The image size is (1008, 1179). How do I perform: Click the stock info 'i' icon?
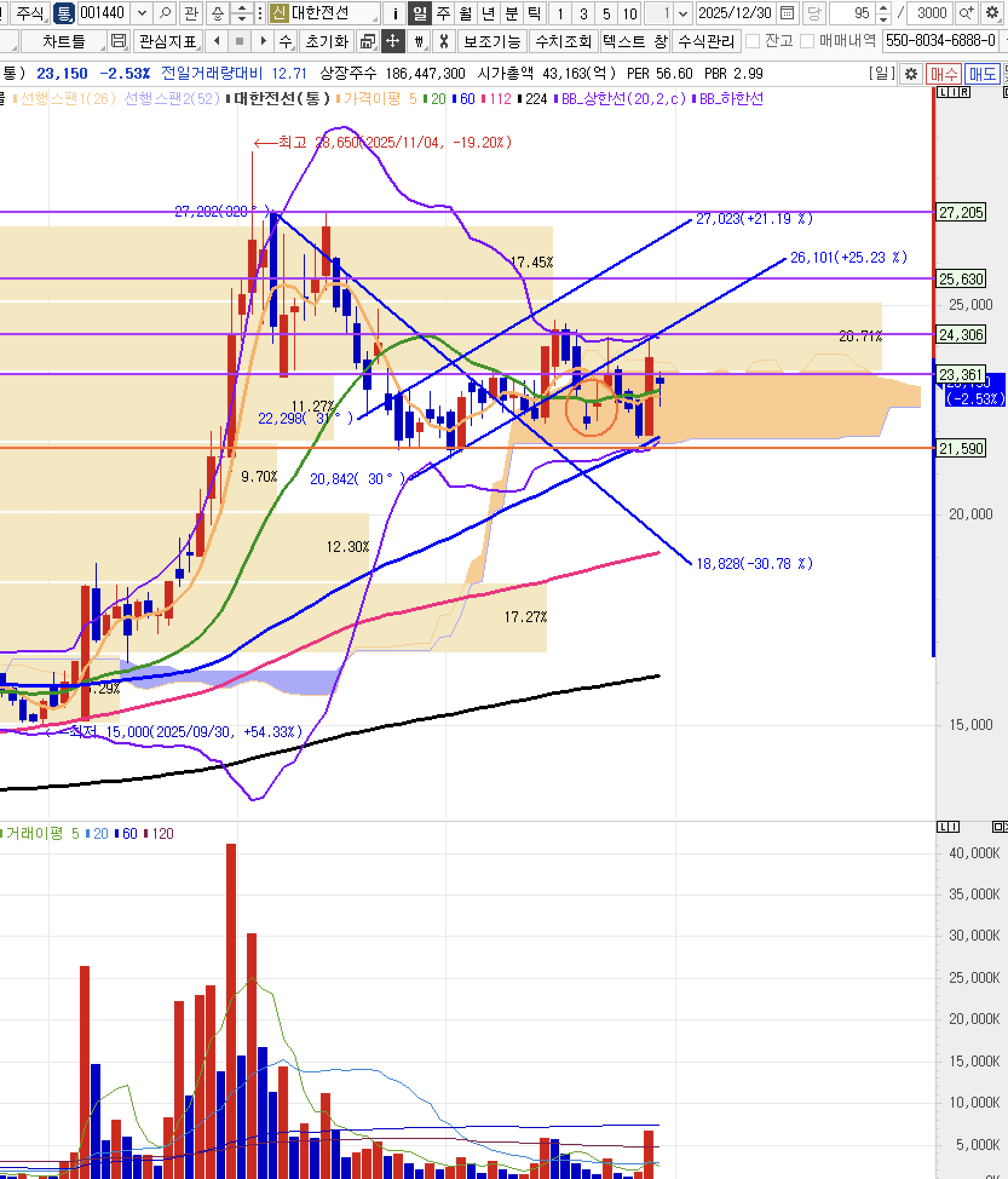[396, 13]
